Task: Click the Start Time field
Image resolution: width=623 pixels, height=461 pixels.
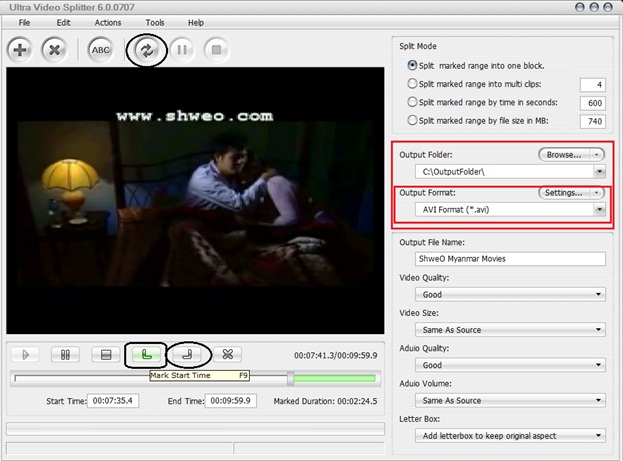Action: [113, 401]
